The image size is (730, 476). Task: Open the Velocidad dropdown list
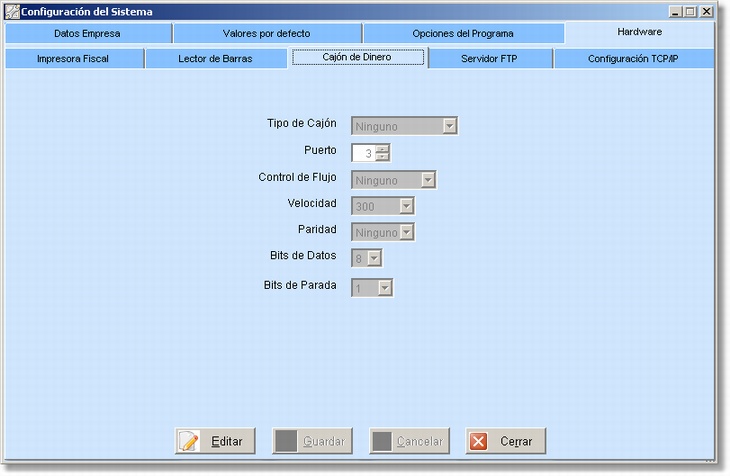tap(406, 206)
